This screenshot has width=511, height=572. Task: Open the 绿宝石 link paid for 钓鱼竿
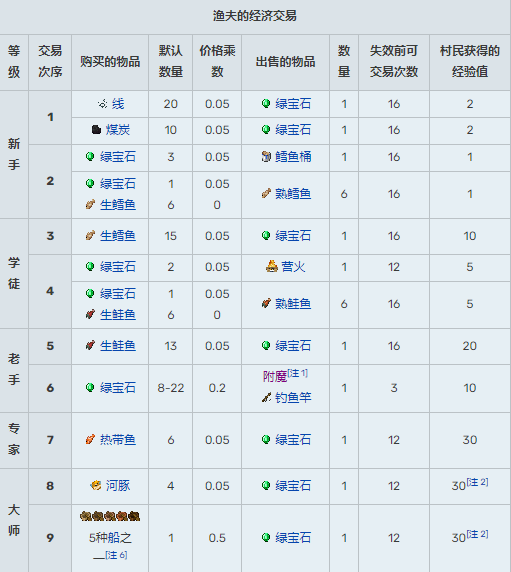pos(118,388)
